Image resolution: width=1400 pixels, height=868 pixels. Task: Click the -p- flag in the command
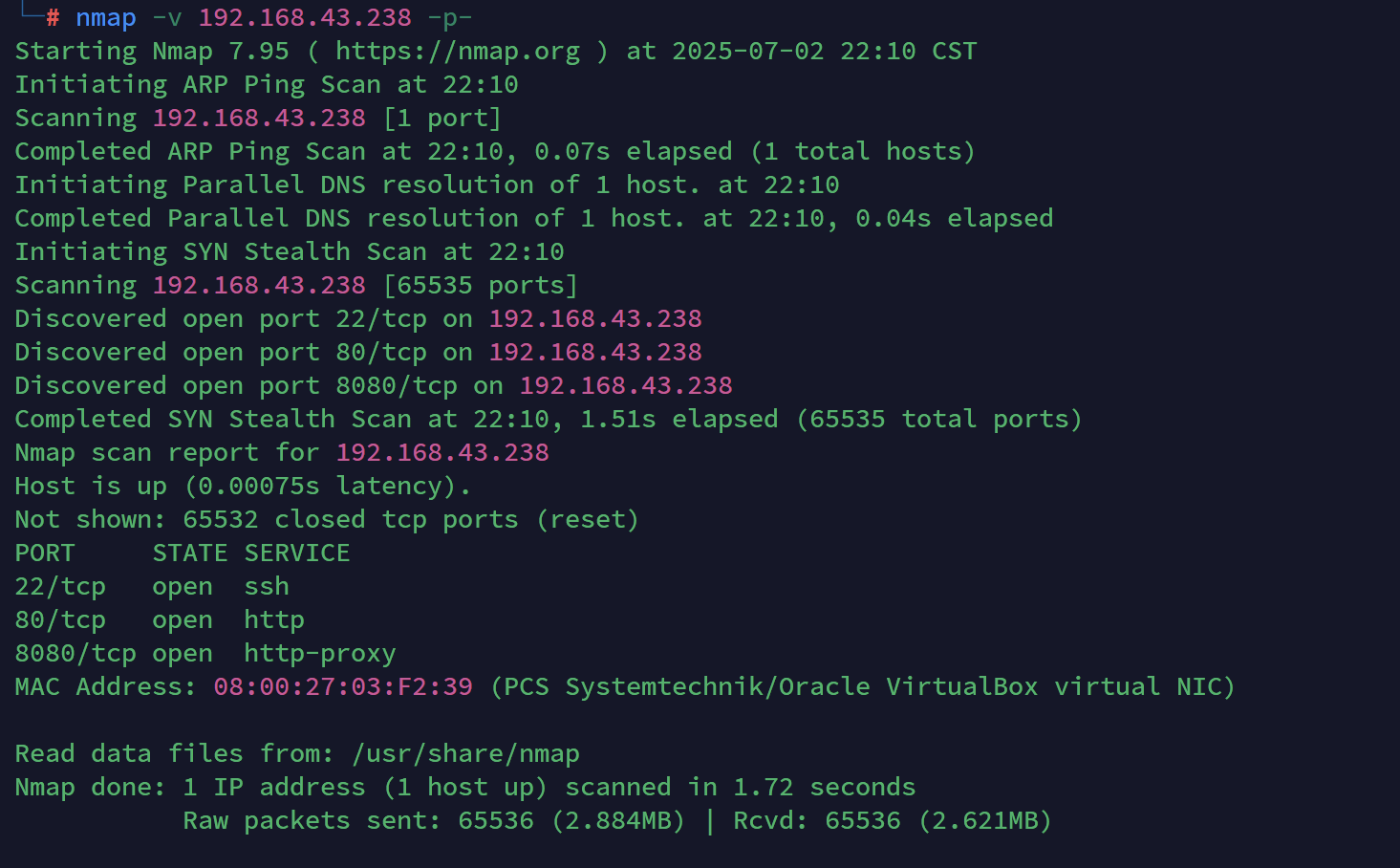[x=449, y=18]
